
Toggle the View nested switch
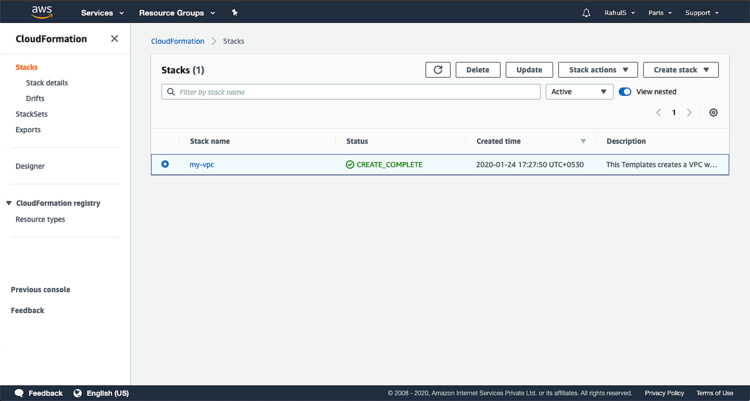point(625,92)
